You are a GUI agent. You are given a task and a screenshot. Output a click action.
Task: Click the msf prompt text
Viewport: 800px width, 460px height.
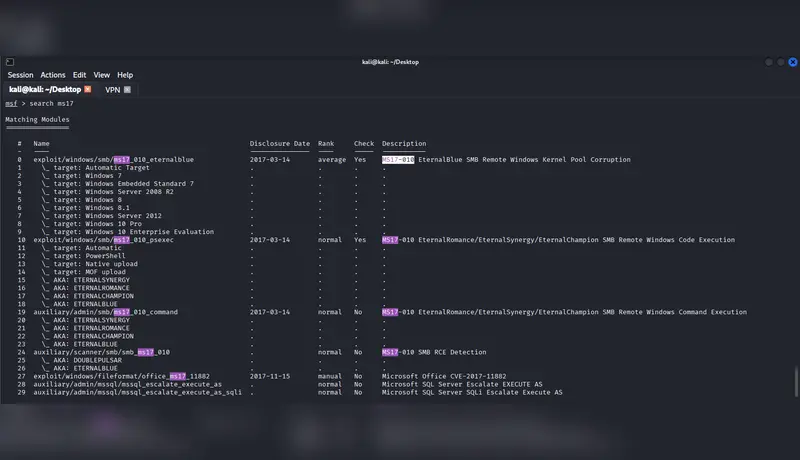pyautogui.click(x=11, y=104)
